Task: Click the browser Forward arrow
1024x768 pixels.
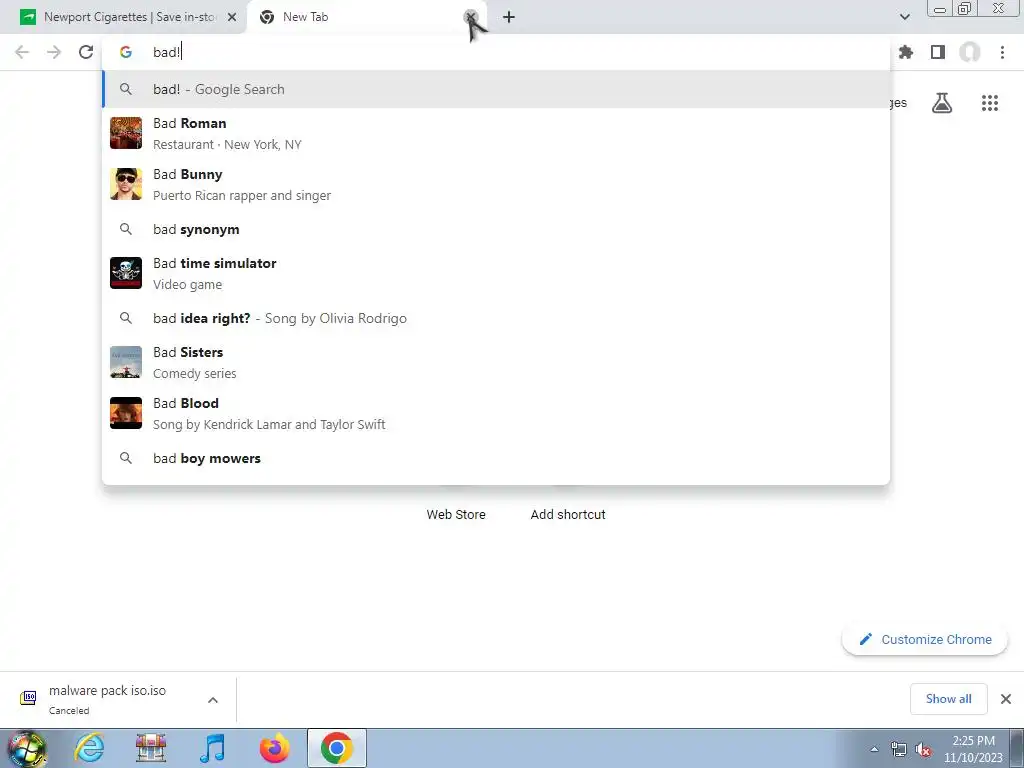Action: (x=54, y=52)
